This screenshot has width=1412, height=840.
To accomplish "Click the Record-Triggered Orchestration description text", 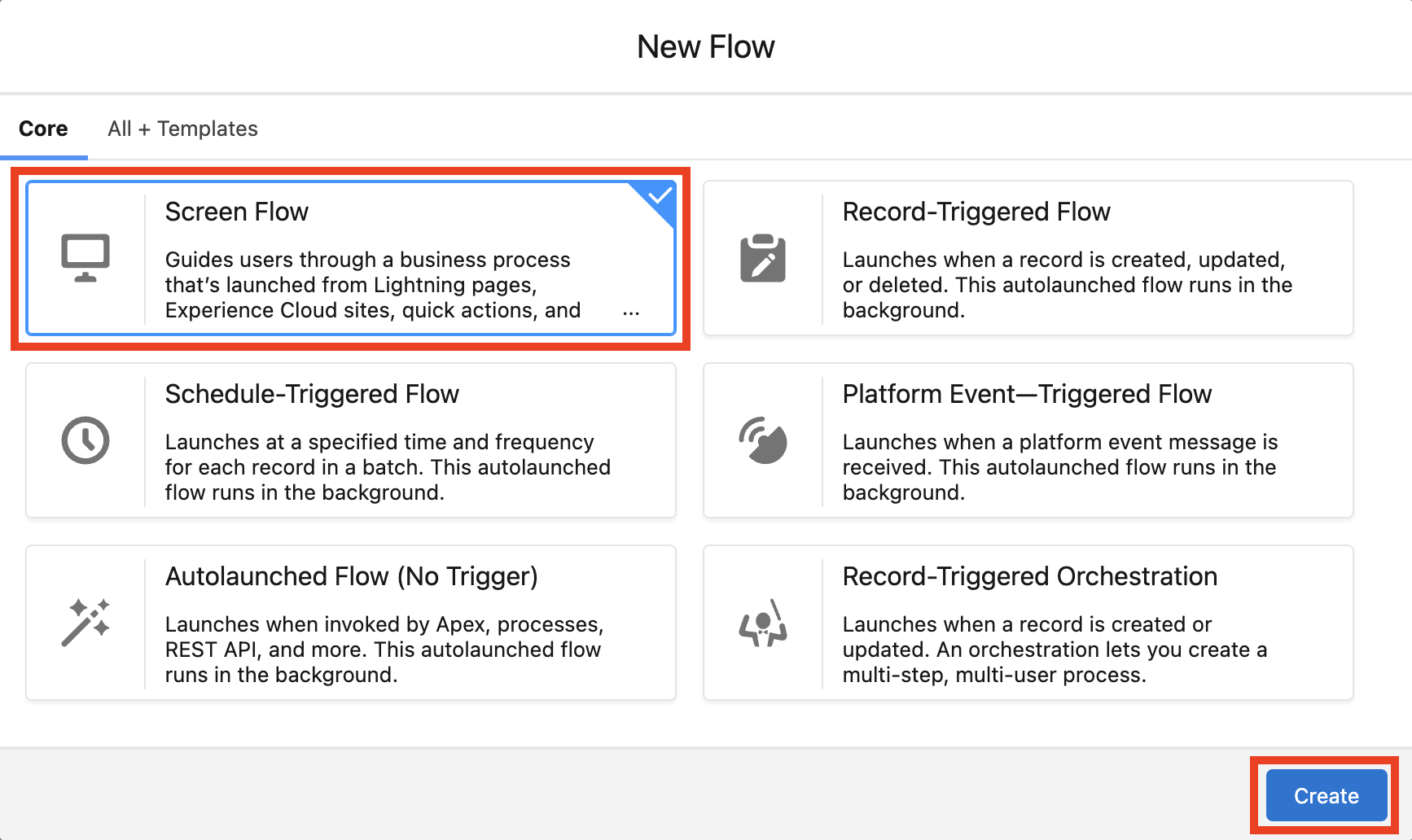I will click(1055, 650).
